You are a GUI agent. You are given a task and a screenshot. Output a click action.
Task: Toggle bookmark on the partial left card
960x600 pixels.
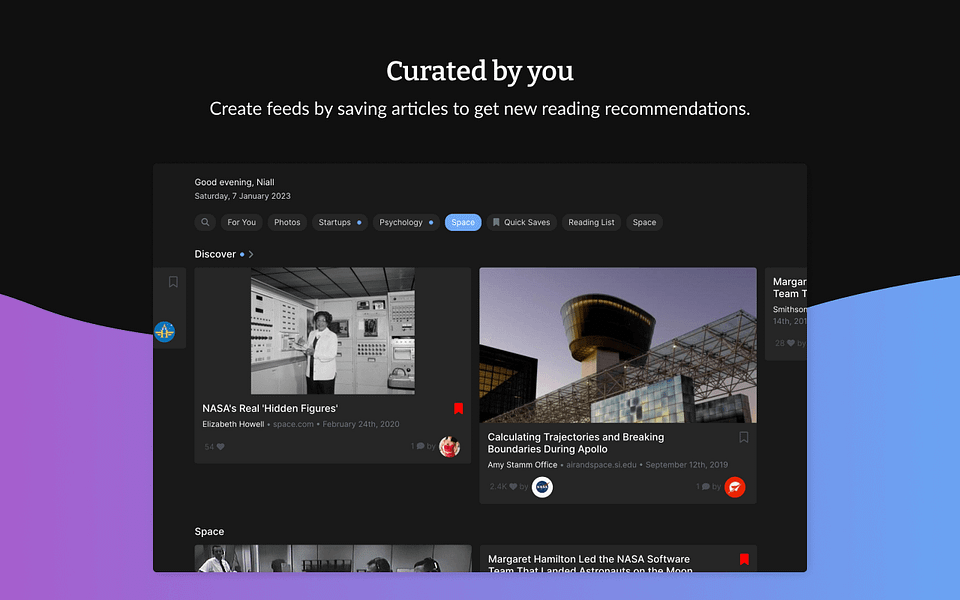click(x=173, y=282)
